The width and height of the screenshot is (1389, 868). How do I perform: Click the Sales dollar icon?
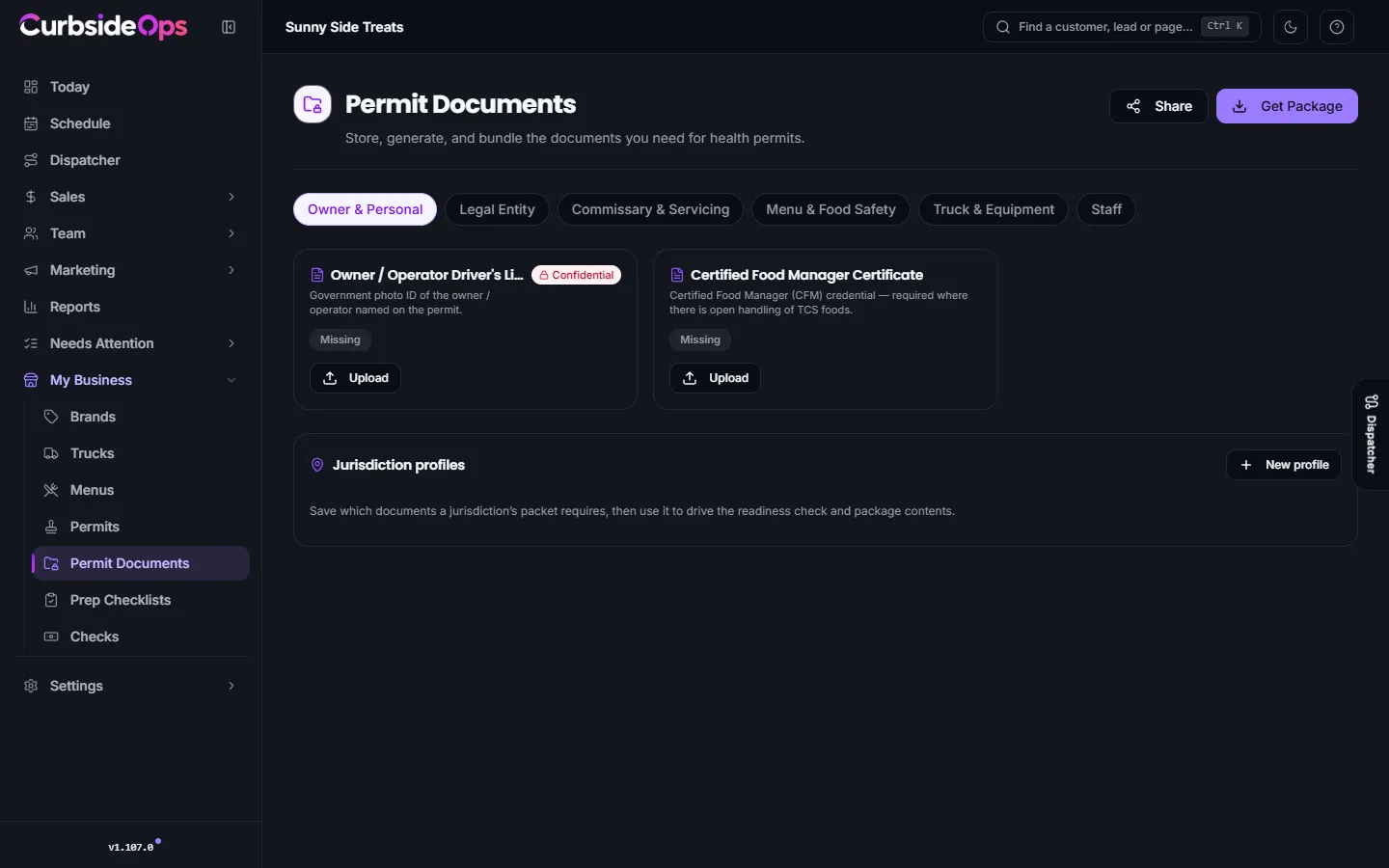pos(31,197)
